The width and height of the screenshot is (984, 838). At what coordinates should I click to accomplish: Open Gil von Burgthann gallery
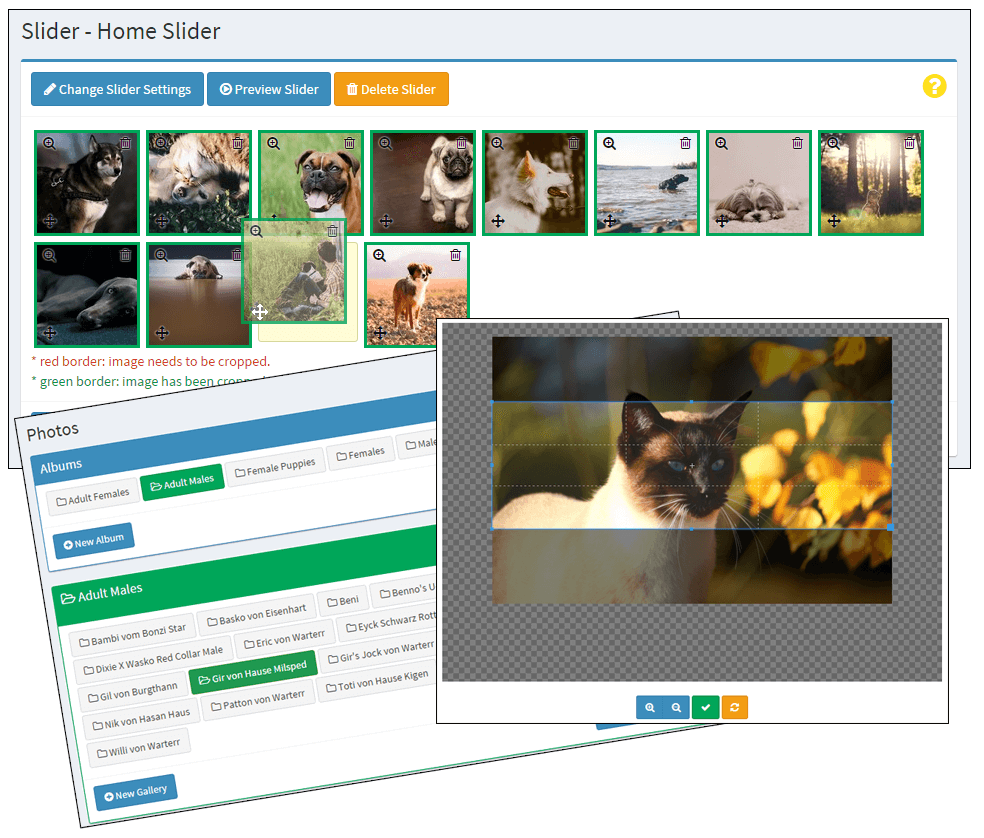click(x=132, y=692)
